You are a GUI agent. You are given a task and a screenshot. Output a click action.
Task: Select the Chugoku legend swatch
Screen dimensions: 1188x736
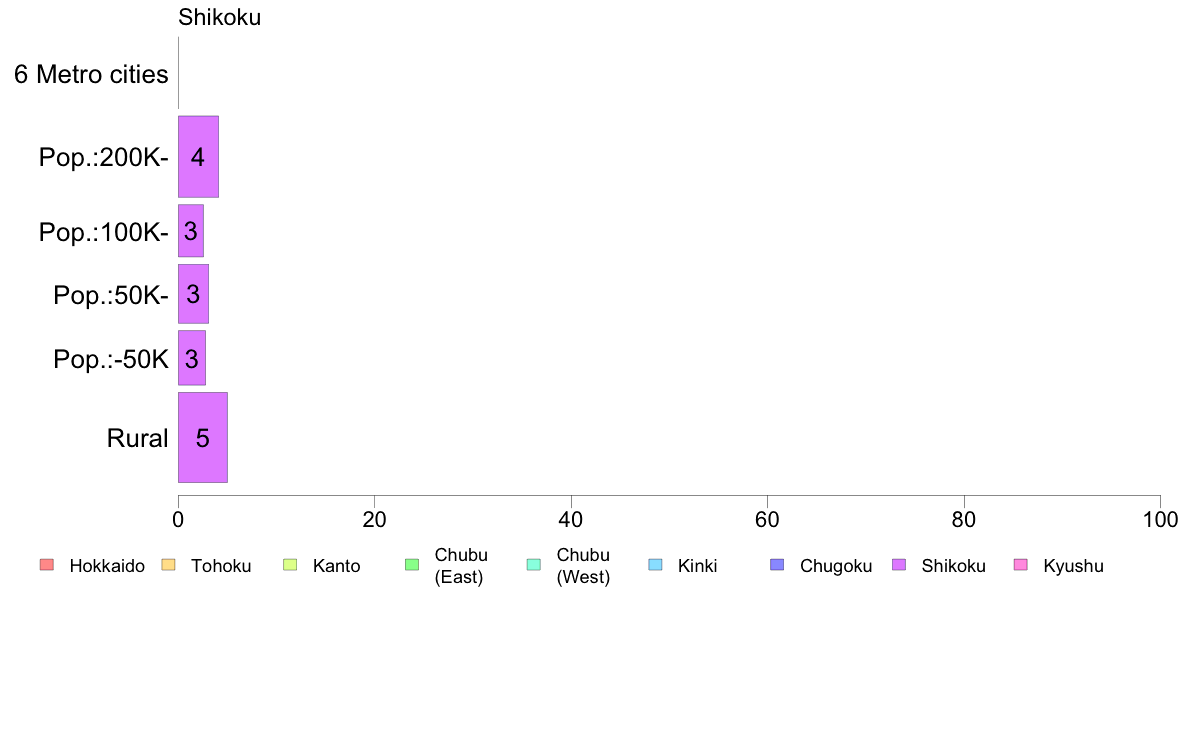777,565
